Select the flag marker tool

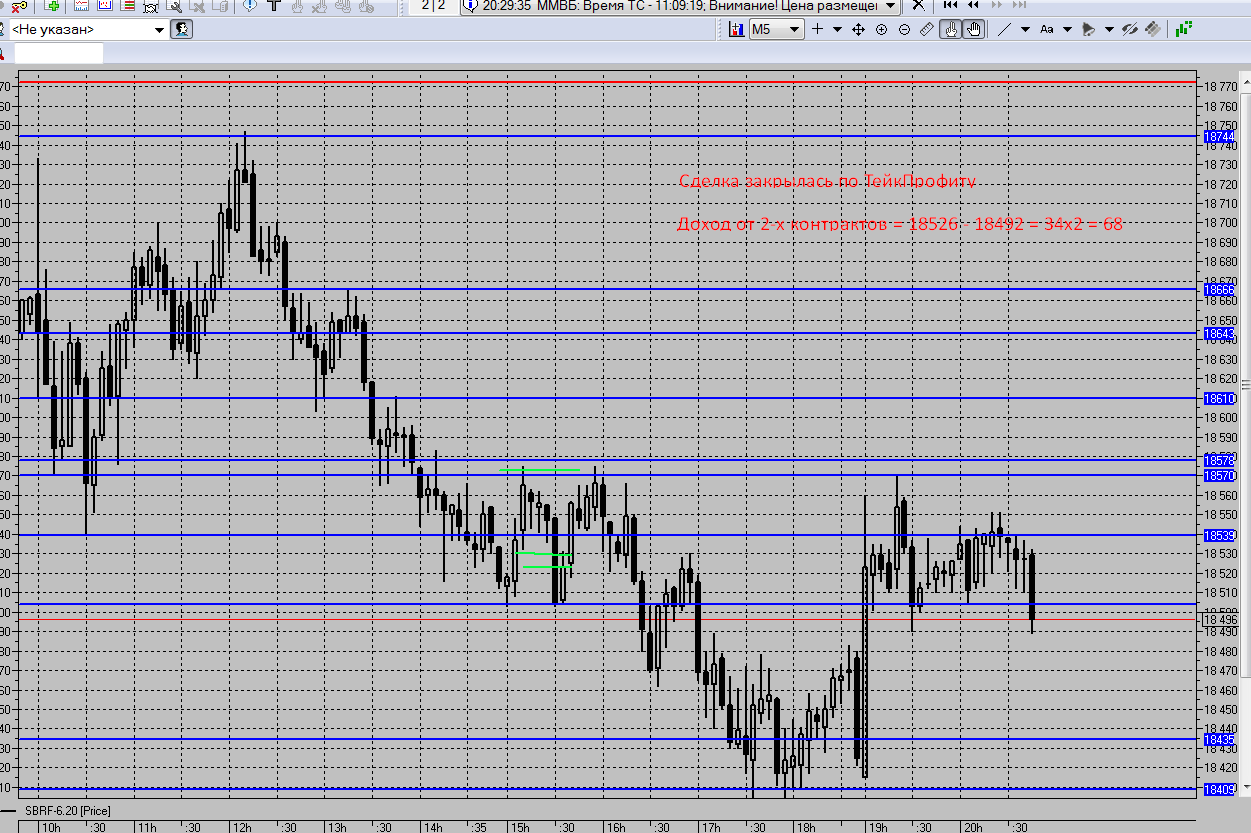pos(1088,29)
